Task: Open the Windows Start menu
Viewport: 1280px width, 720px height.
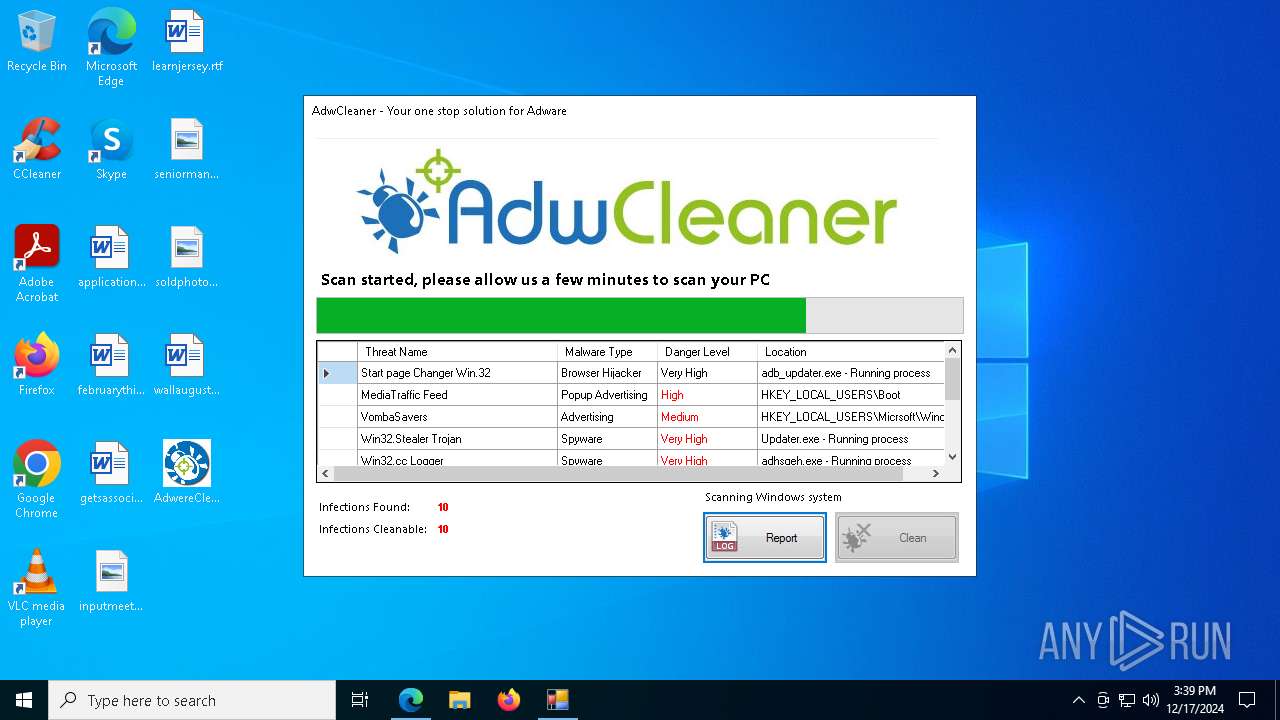Action: 24,700
